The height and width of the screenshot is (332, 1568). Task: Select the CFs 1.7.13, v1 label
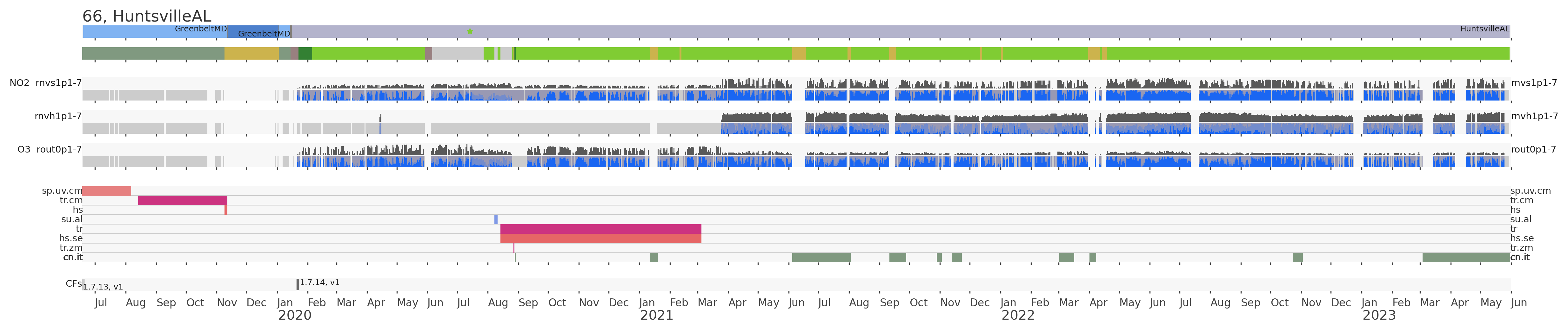click(103, 287)
